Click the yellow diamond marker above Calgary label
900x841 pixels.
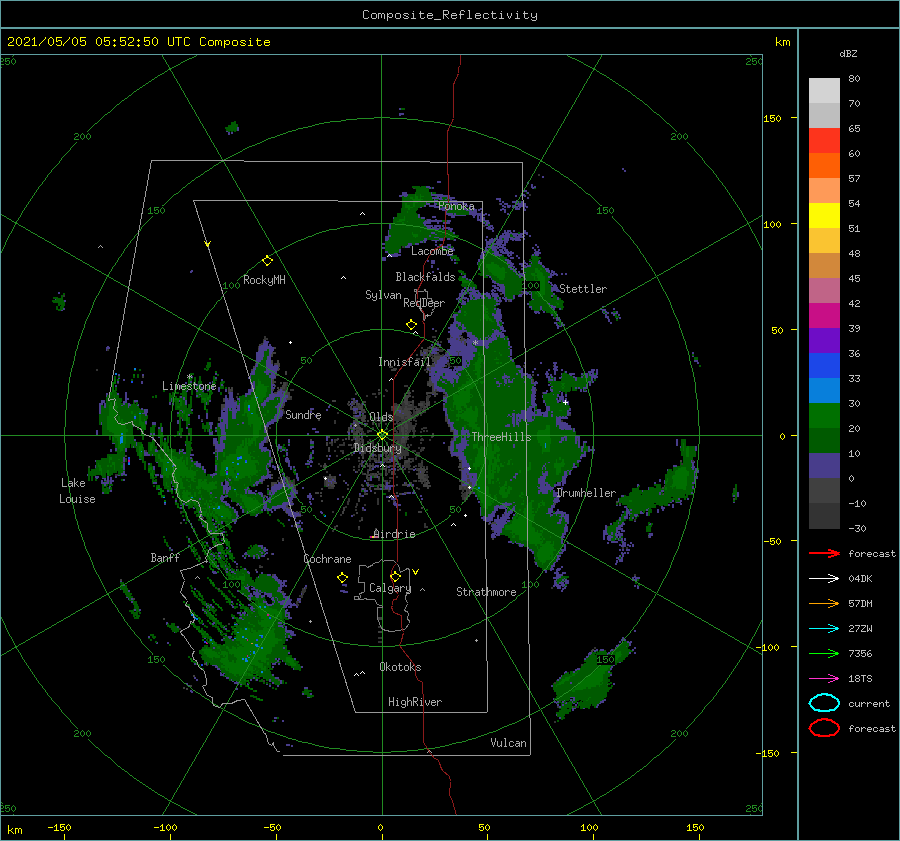click(x=395, y=576)
